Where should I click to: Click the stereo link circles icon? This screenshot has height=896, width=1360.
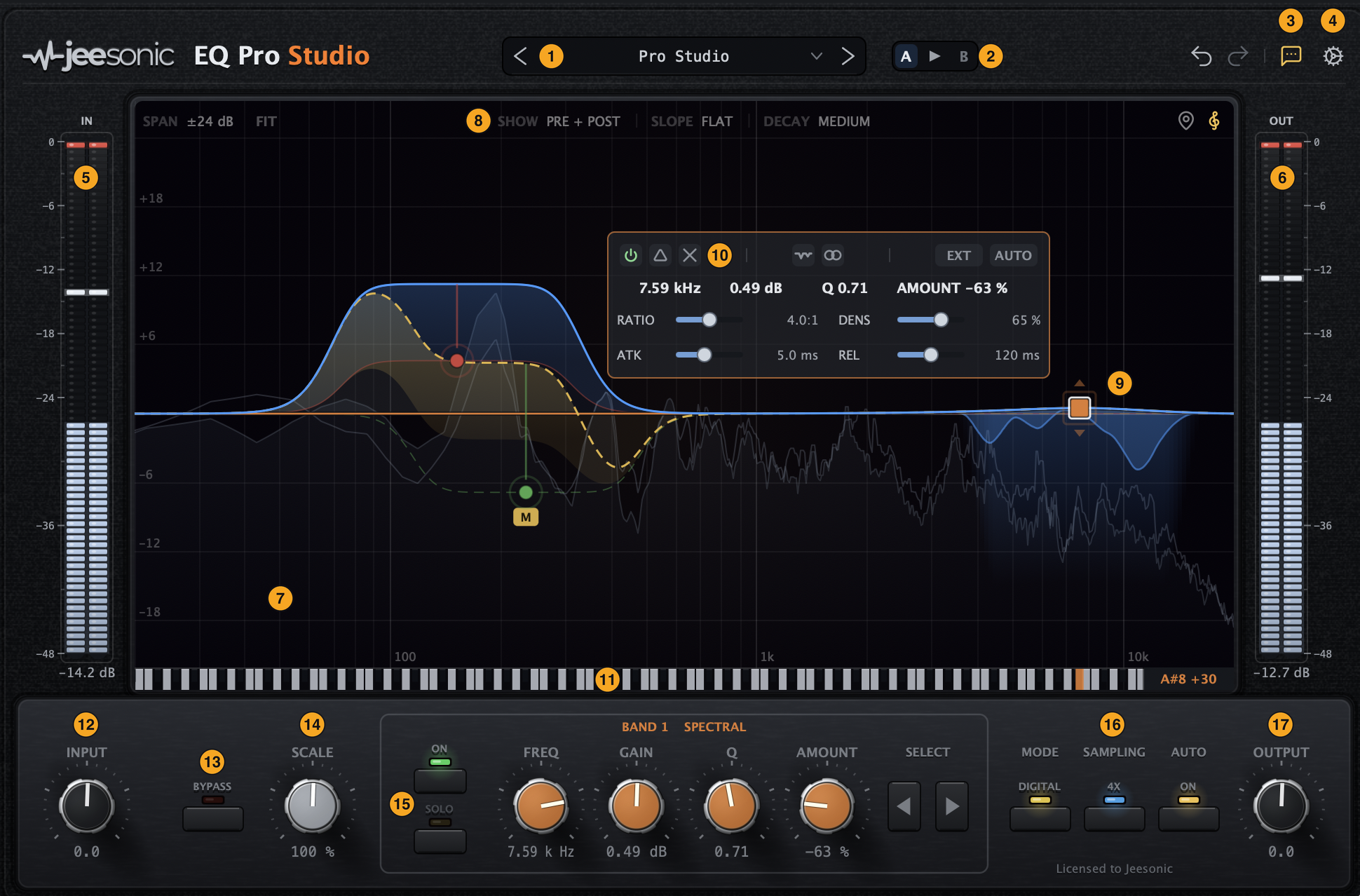point(833,255)
